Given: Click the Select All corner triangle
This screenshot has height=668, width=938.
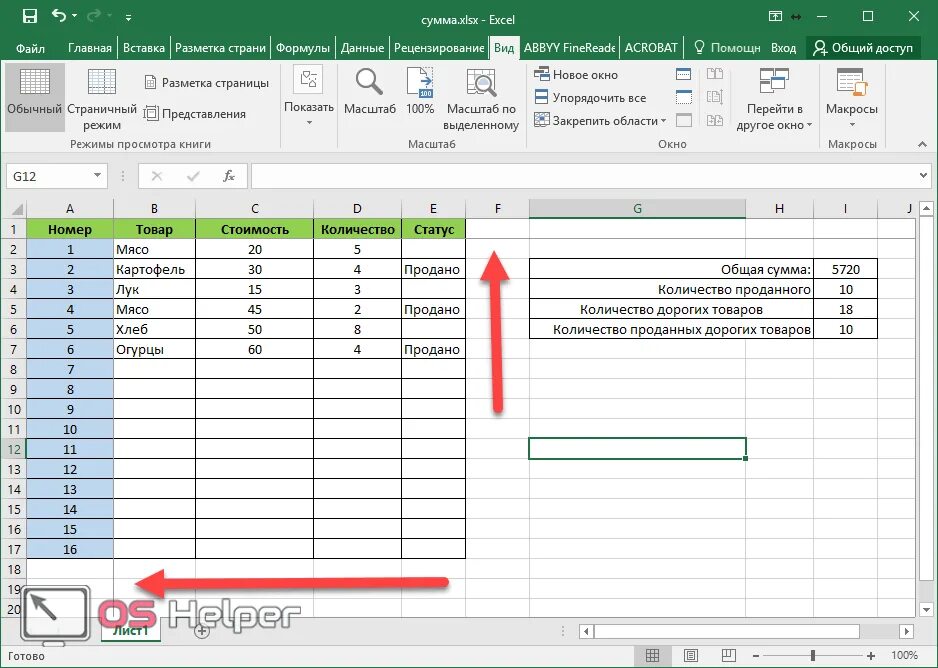Looking at the screenshot, I should [17, 209].
